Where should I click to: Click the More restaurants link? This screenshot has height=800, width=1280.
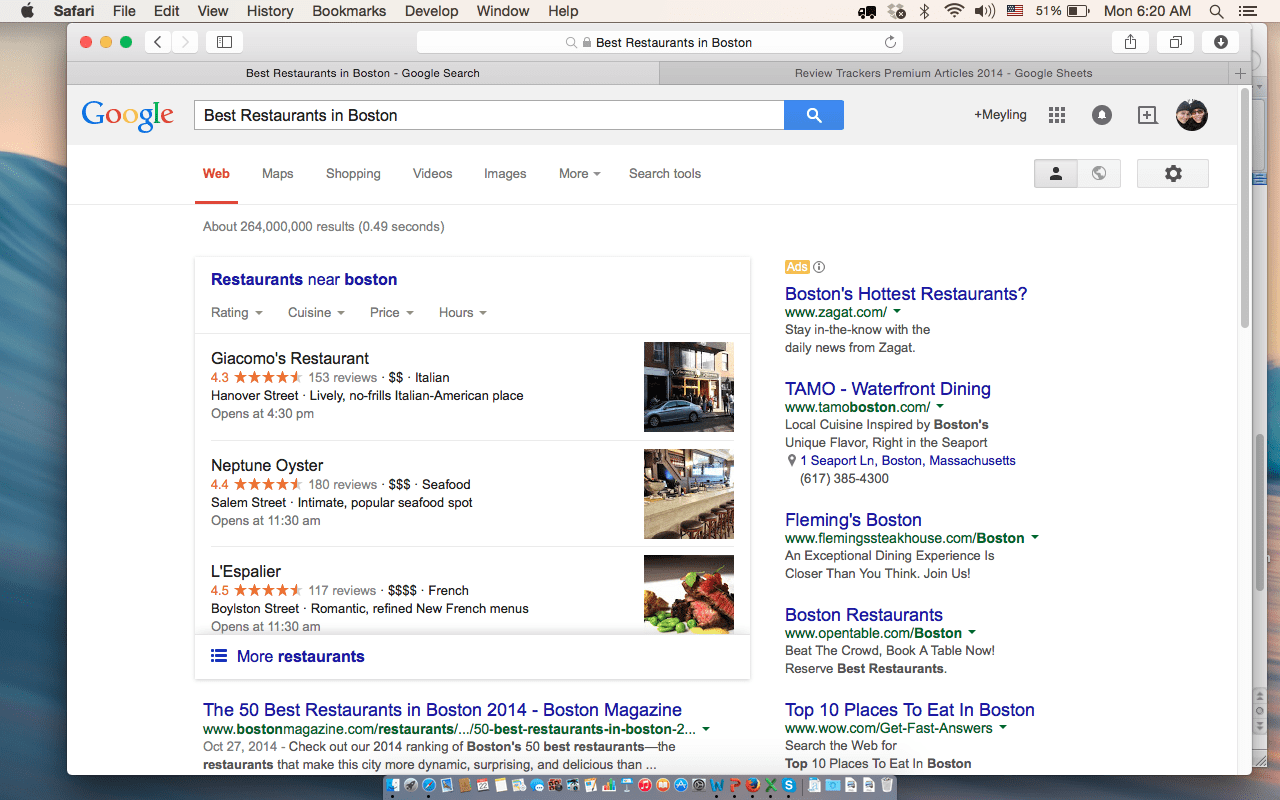[300, 656]
